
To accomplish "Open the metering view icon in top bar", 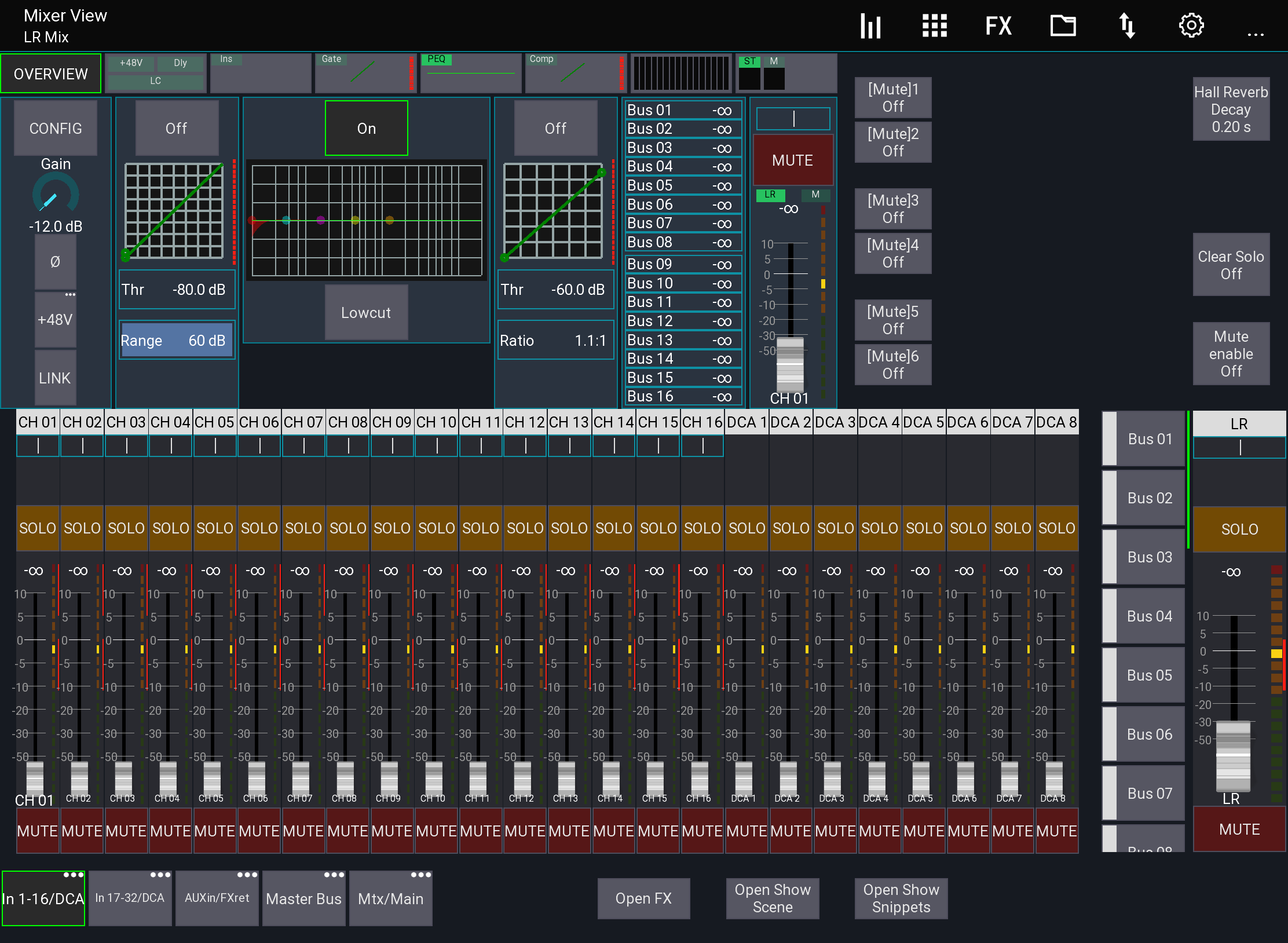I will click(870, 26).
